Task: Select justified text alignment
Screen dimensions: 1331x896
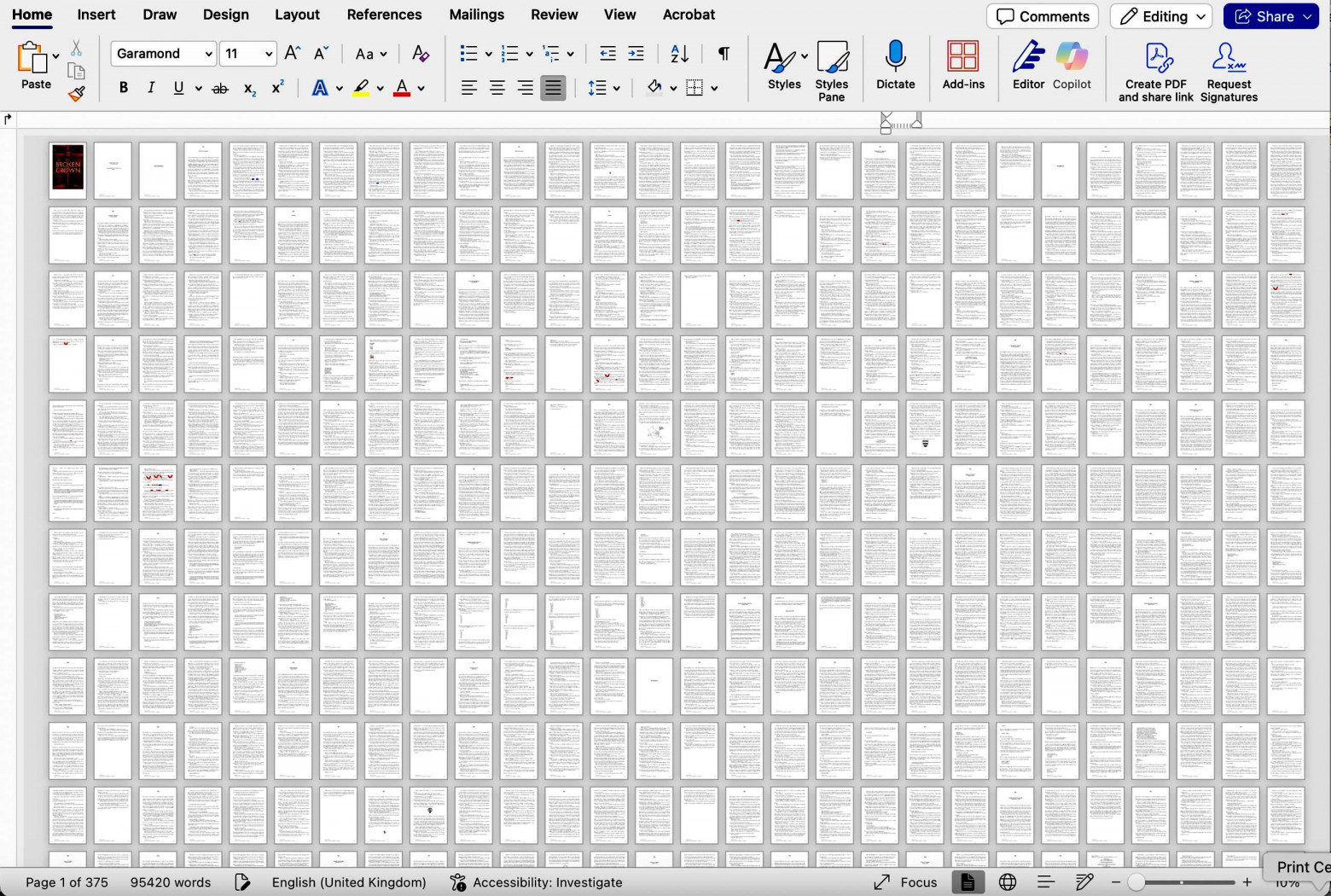Action: click(x=553, y=88)
